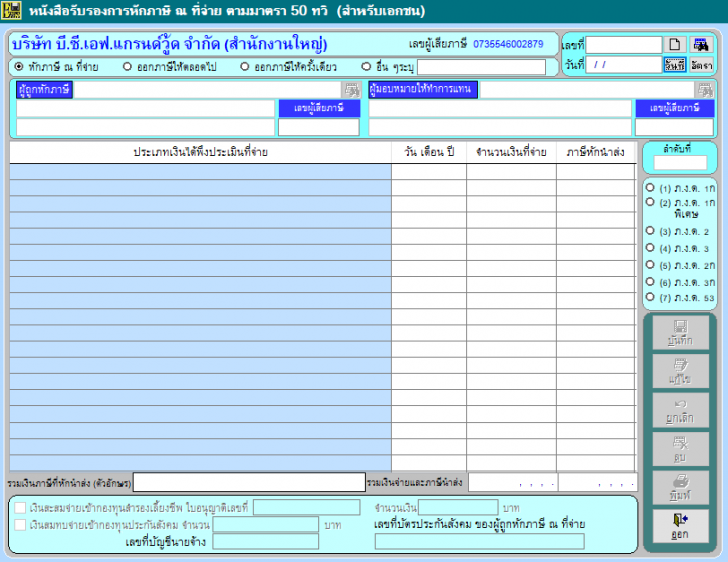Click the เลขที่บัตรประกันสังคม card number field
The height and width of the screenshot is (562, 728).
tap(480, 542)
